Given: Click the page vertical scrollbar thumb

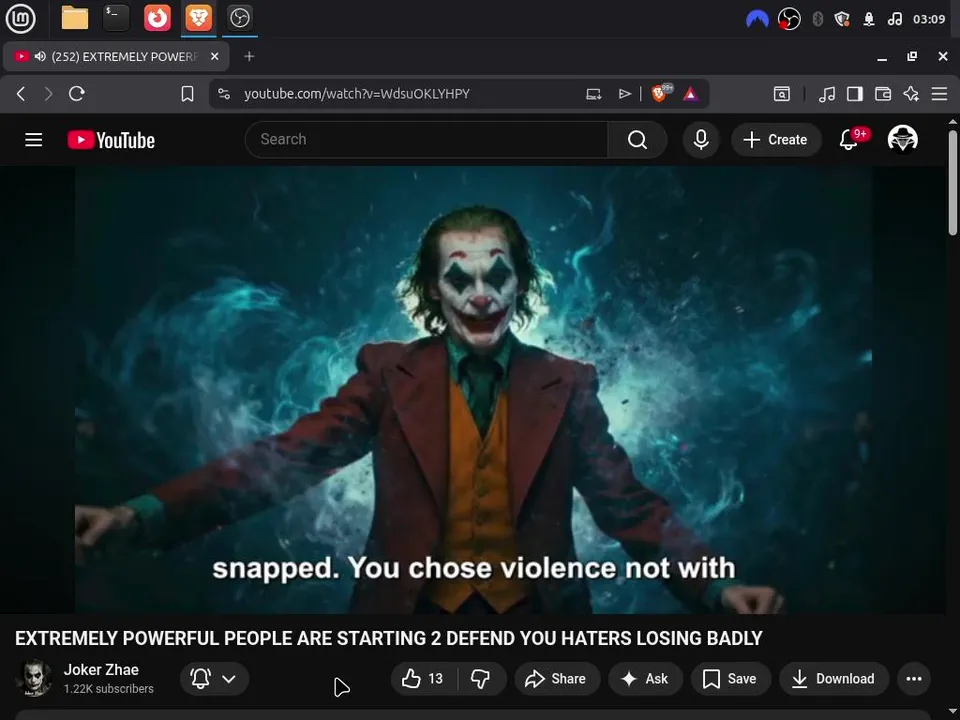Looking at the screenshot, I should (953, 182).
